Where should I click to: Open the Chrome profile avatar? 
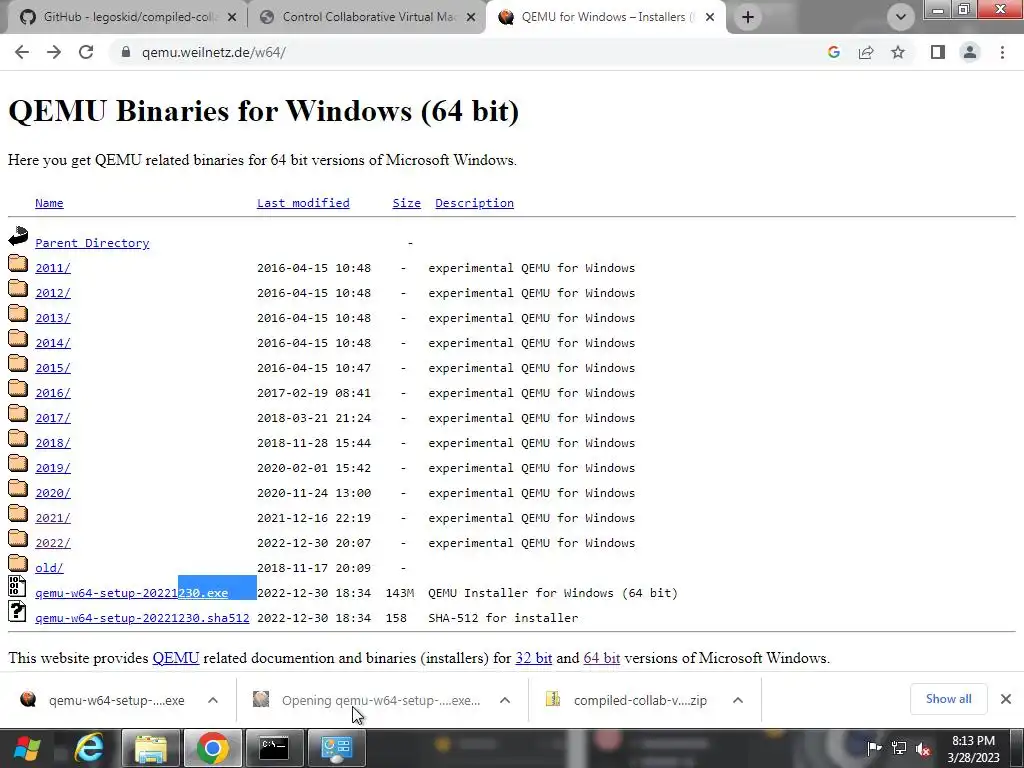pyautogui.click(x=970, y=52)
